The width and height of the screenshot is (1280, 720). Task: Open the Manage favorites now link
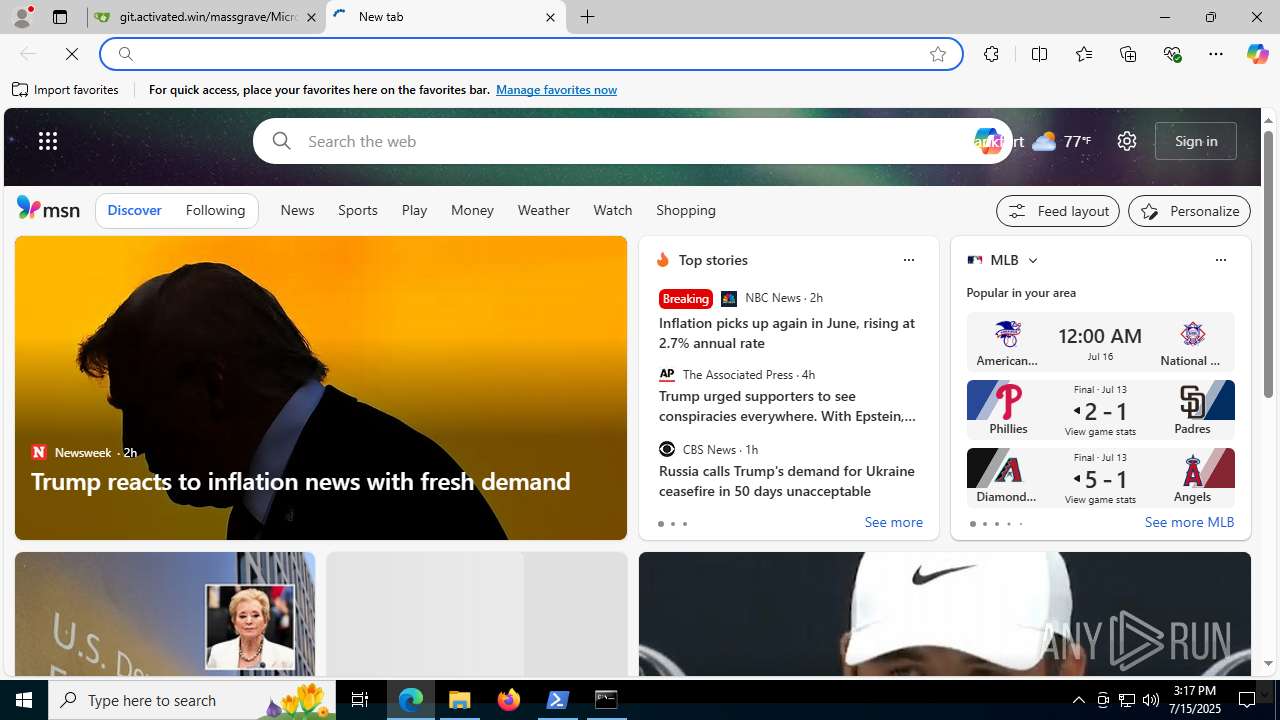tap(556, 90)
